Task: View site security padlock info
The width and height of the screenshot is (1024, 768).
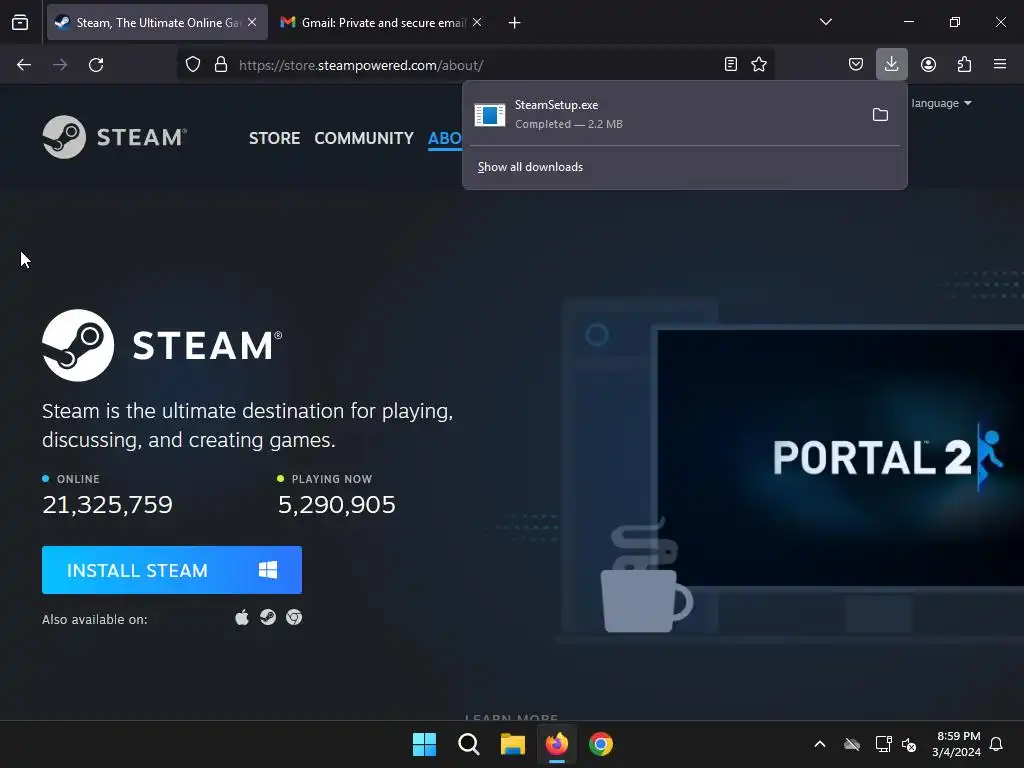Action: click(x=221, y=65)
